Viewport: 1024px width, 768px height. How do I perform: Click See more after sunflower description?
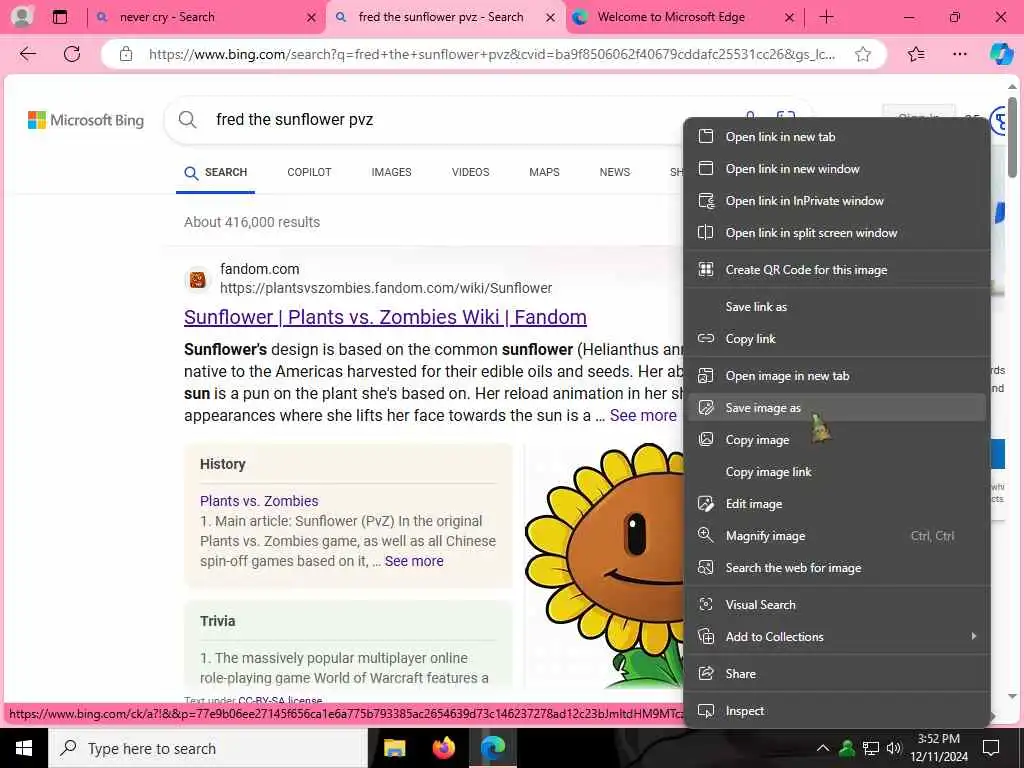[x=643, y=415]
